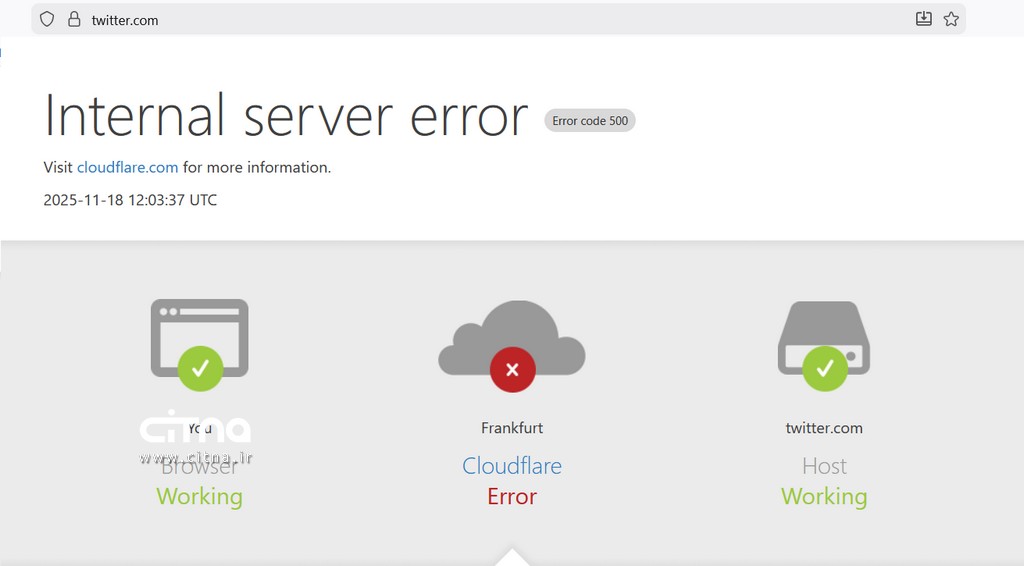
Task: Click the red X error badge
Action: point(512,370)
